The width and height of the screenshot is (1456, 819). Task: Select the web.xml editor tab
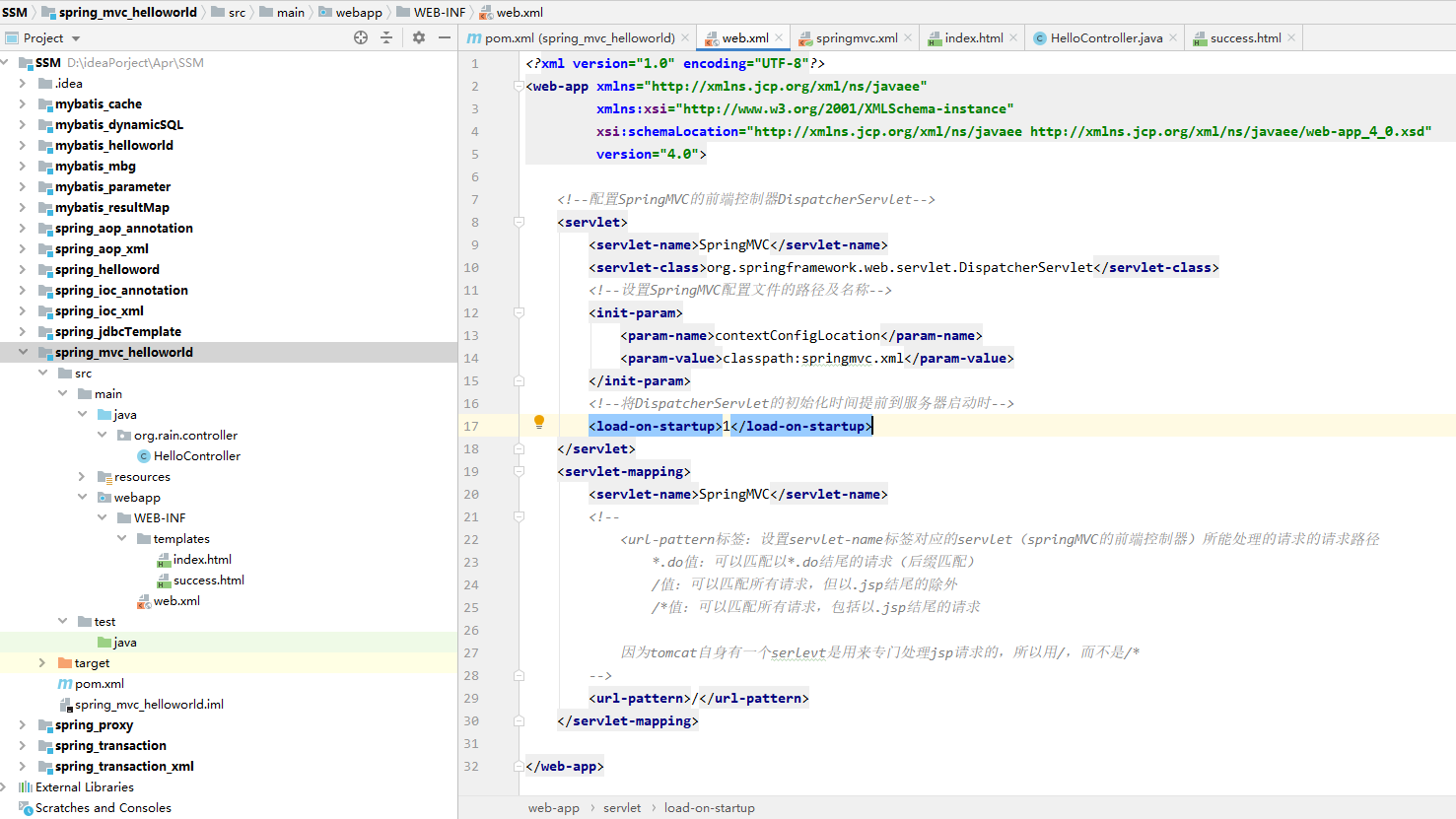(744, 38)
